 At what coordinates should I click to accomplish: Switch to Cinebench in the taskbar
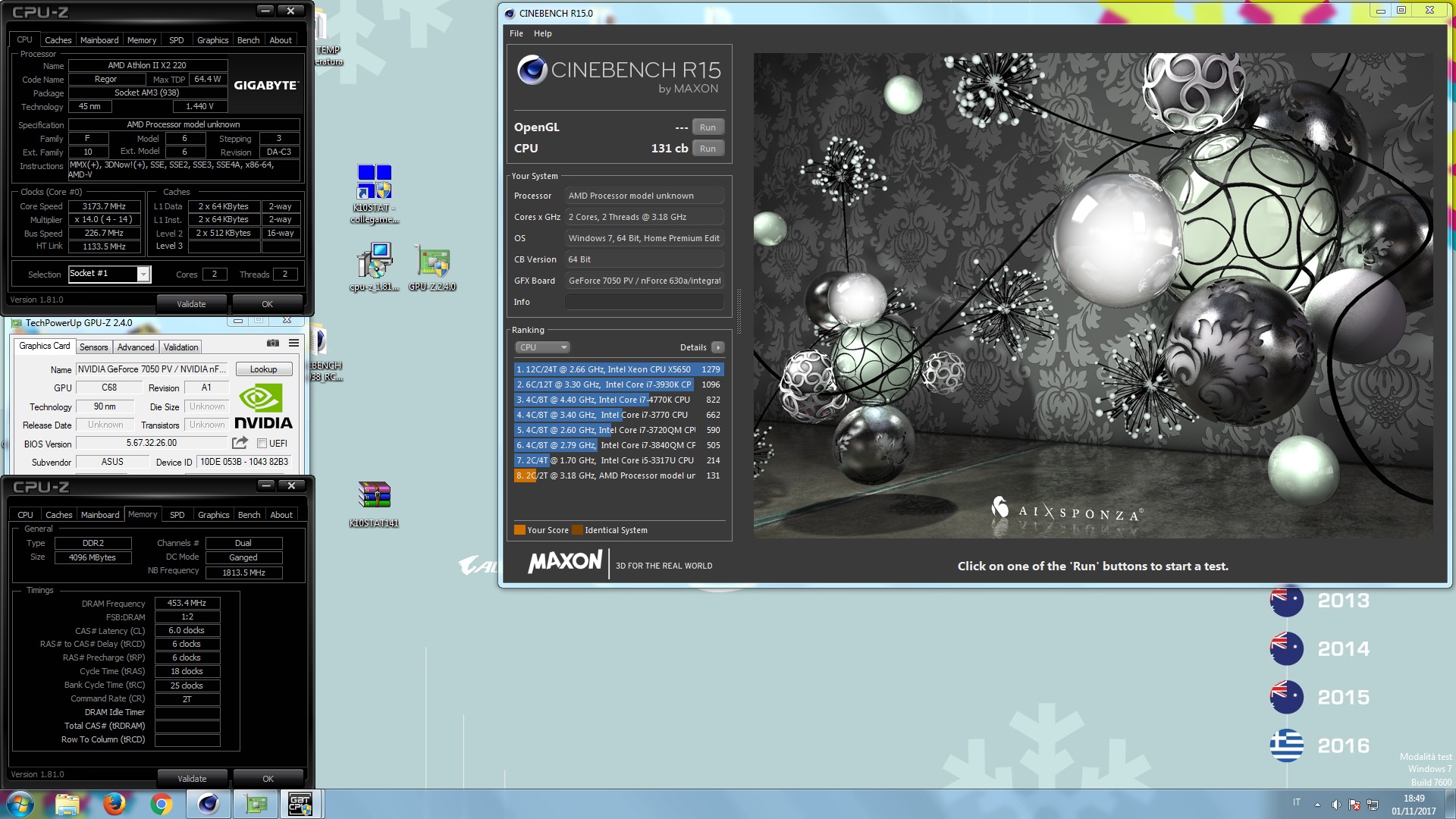[x=208, y=804]
